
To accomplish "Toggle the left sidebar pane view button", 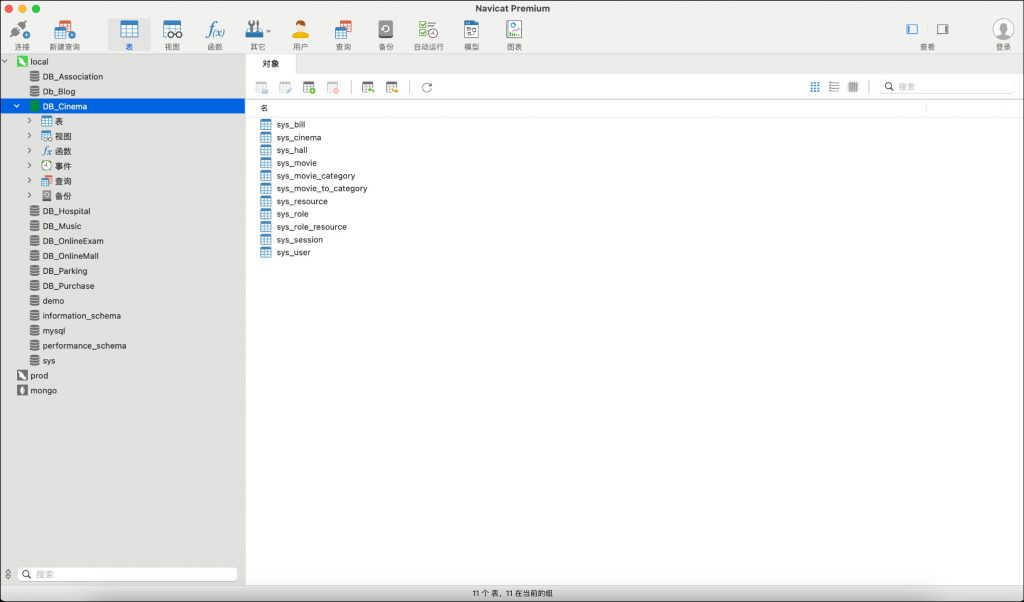I will click(x=912, y=30).
